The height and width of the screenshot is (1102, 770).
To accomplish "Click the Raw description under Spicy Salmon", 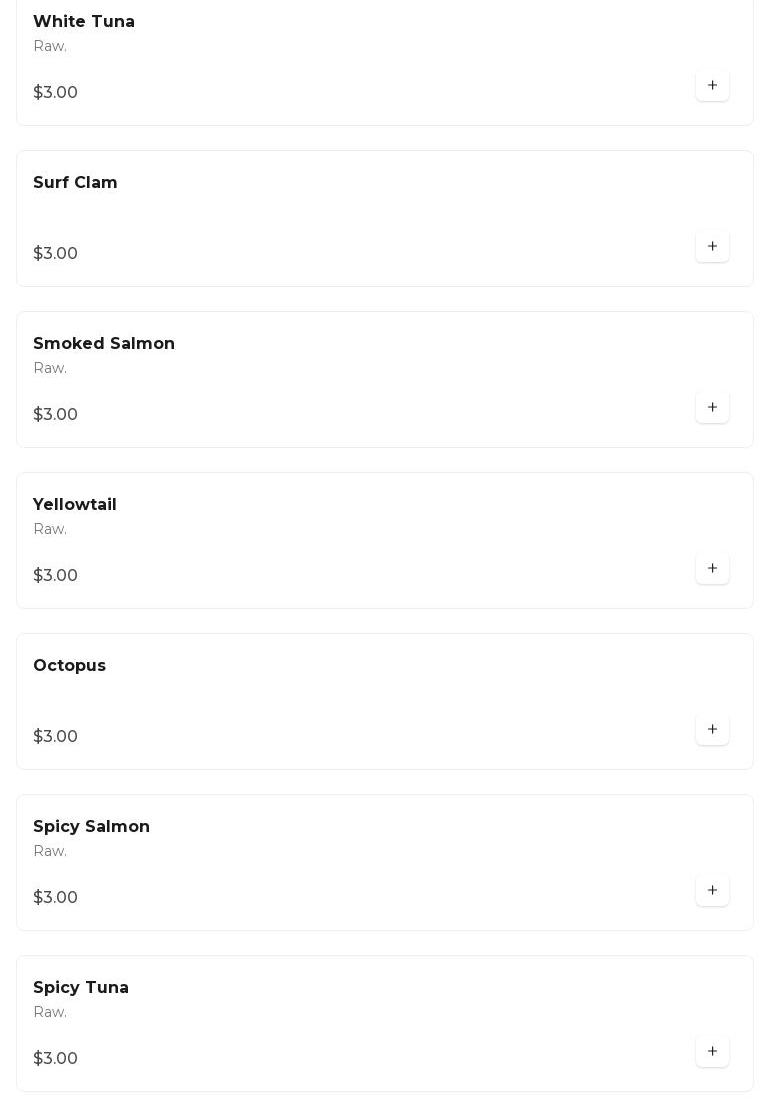I will coord(50,851).
